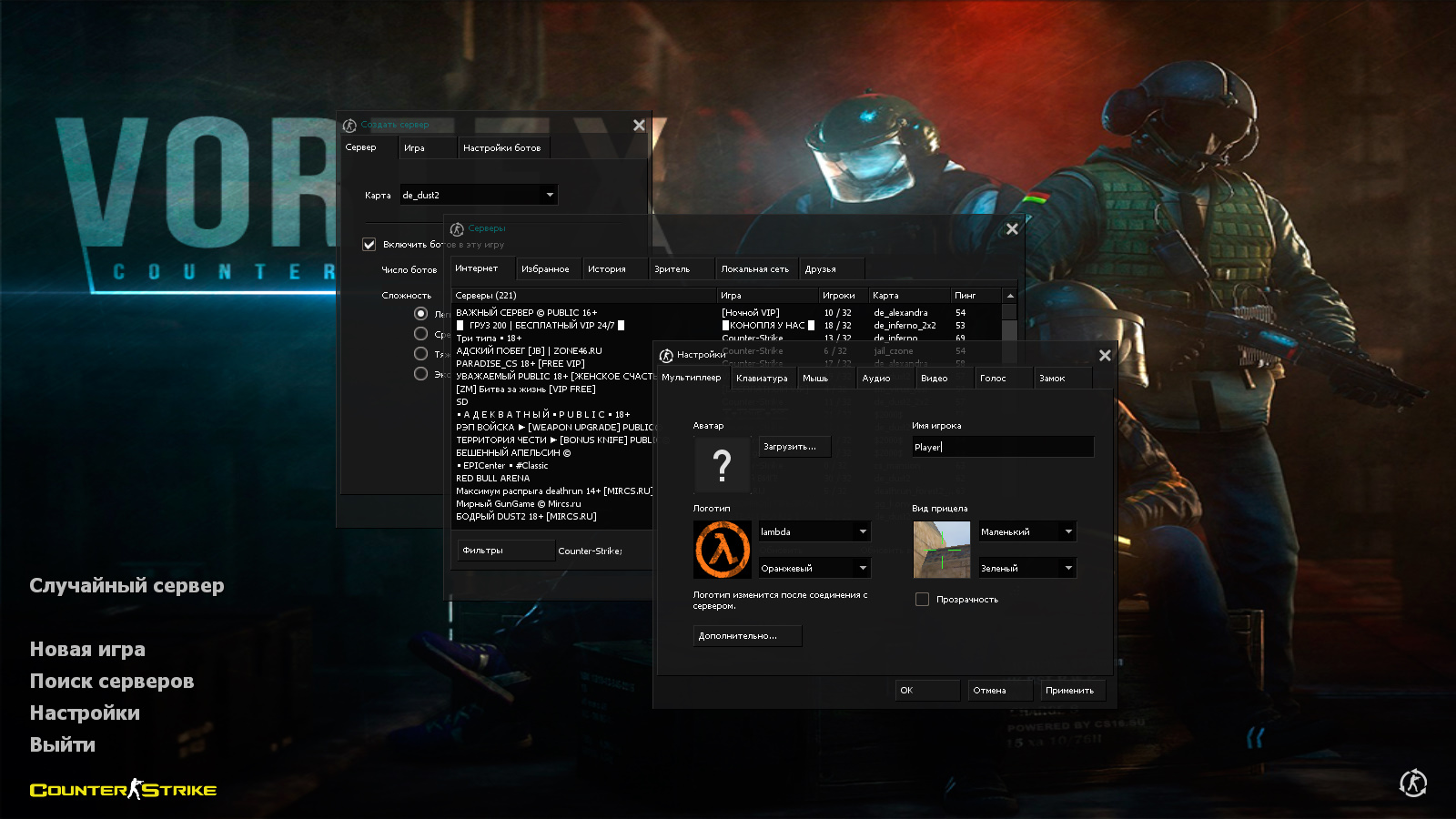Select the second radio button under Сложность

pyautogui.click(x=420, y=334)
